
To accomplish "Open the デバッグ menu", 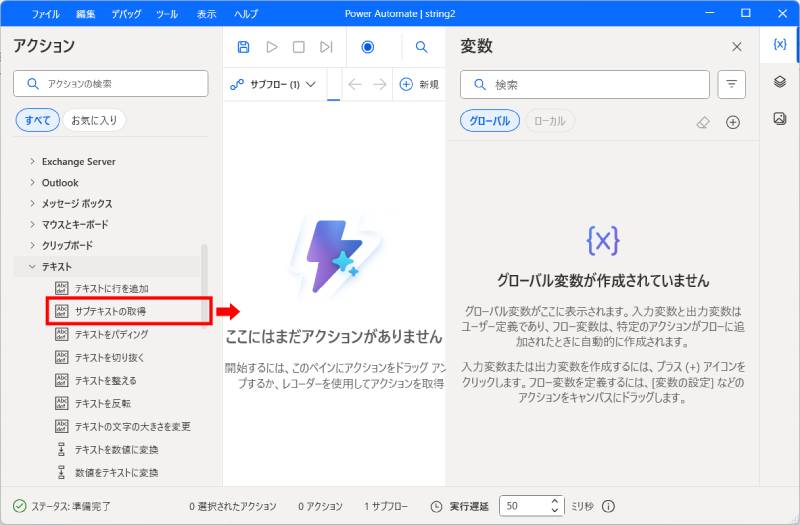I will tap(126, 14).
